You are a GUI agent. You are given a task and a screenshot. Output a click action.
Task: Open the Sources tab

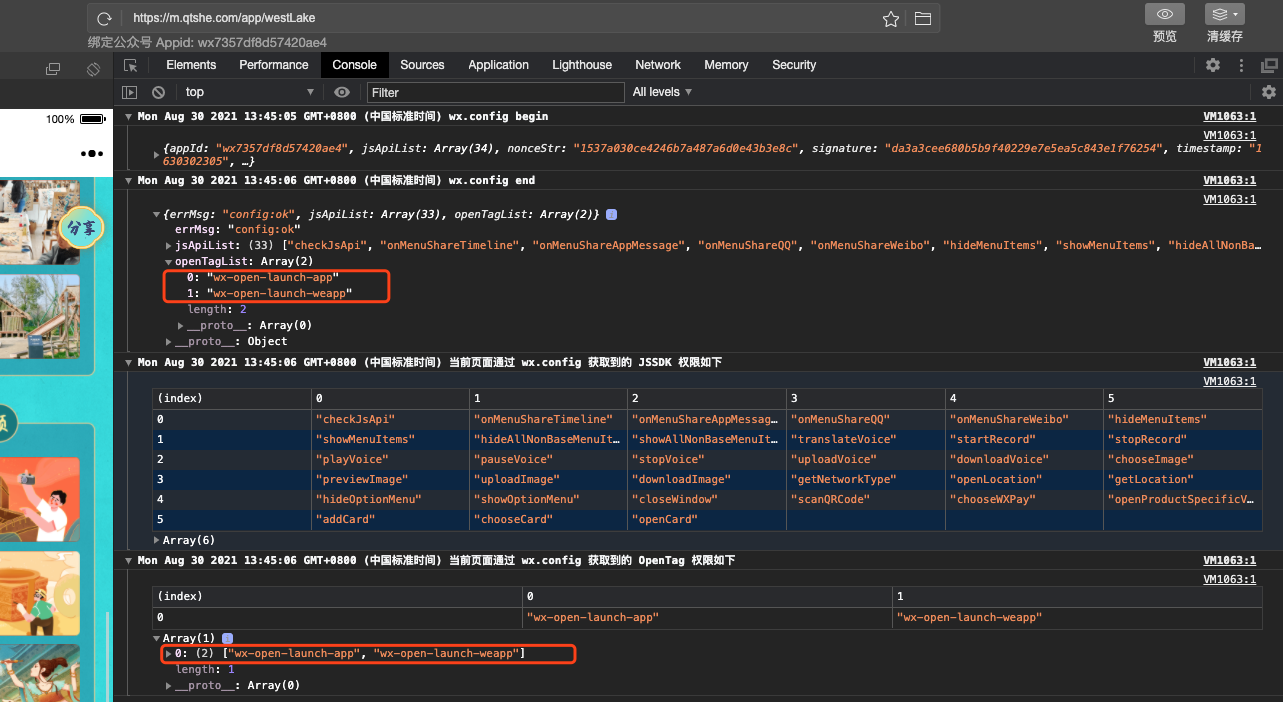pos(422,65)
